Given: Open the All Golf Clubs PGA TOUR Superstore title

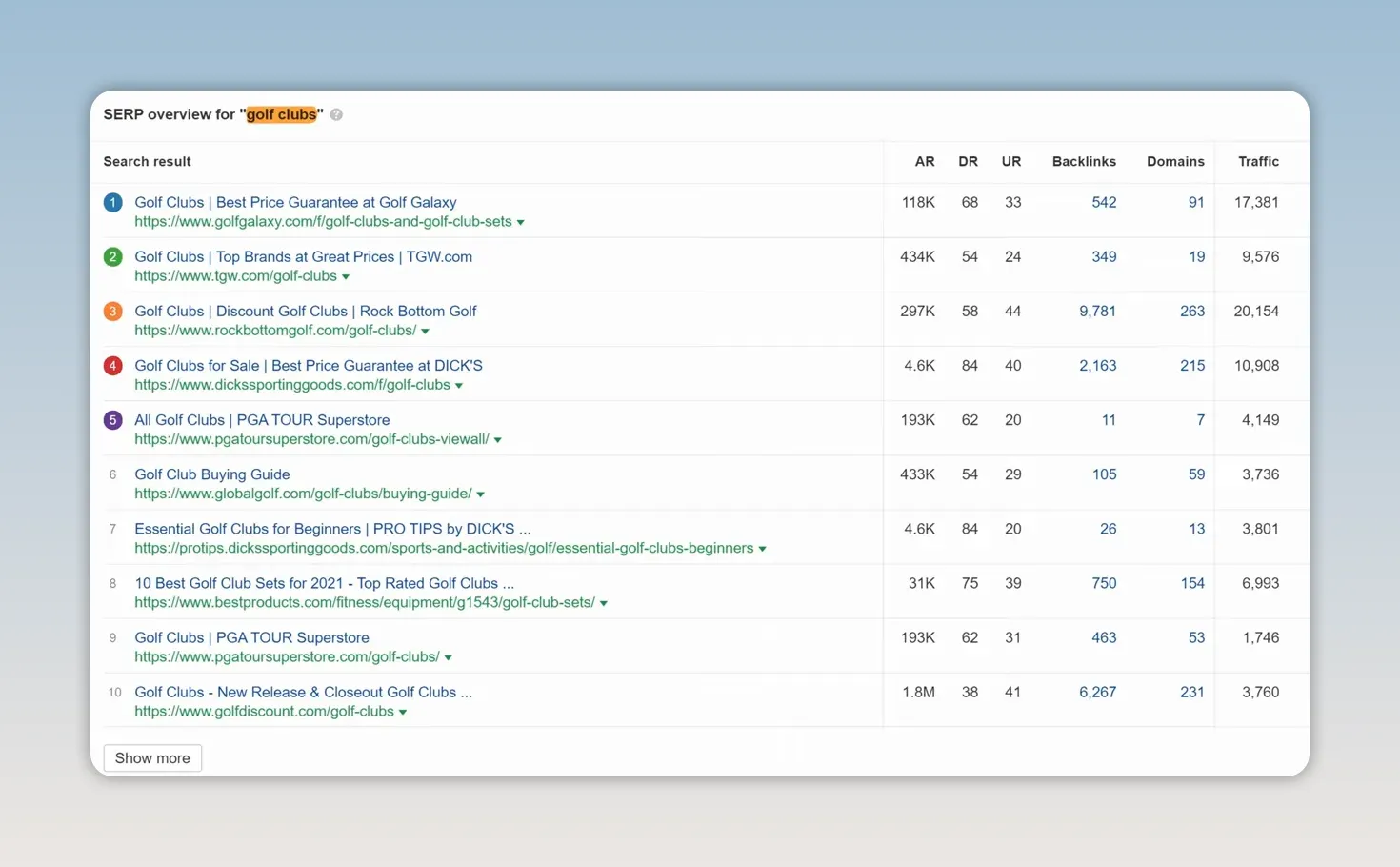Looking at the screenshot, I should point(262,419).
